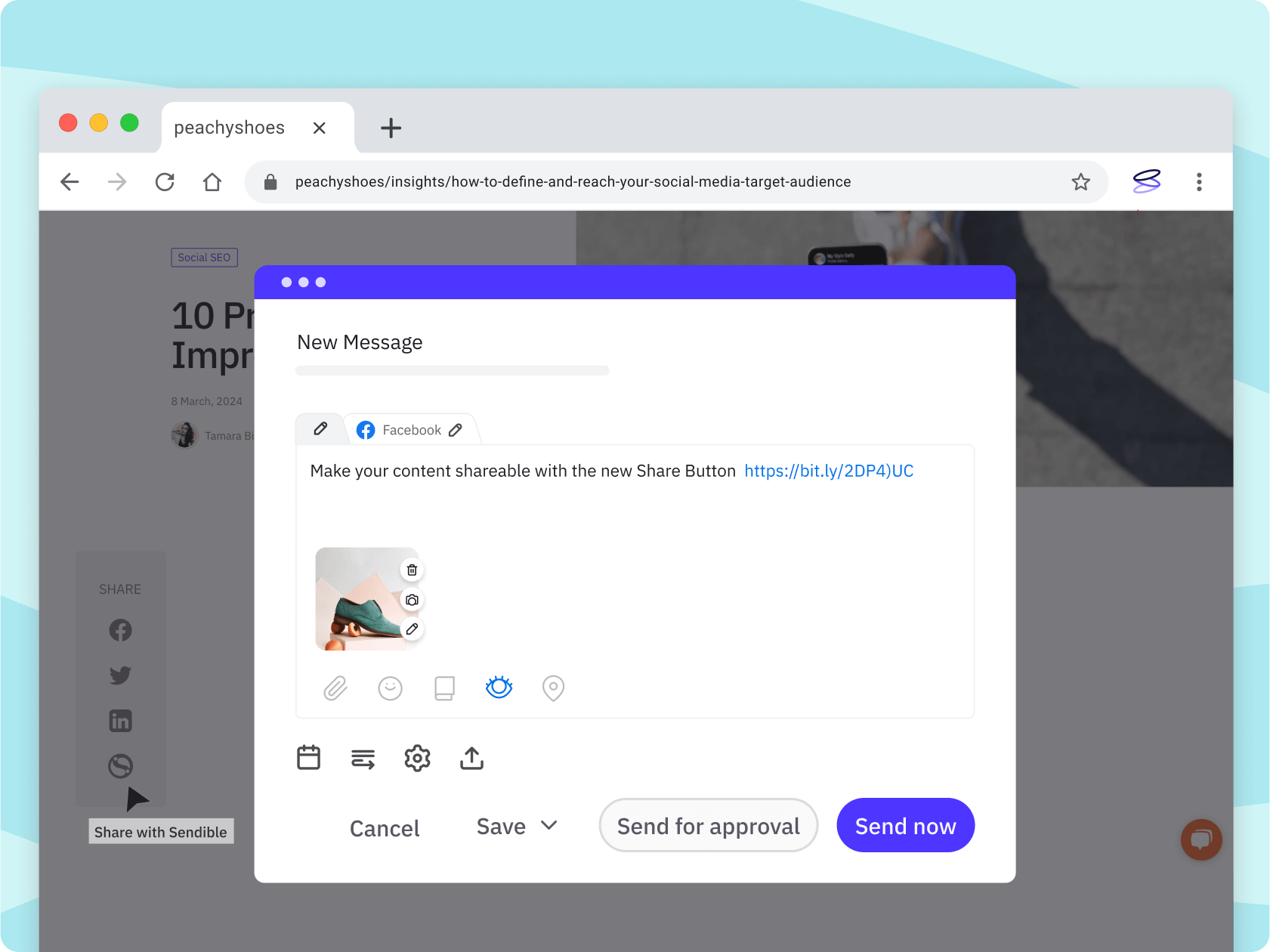Open the browser menu with three vertical dots
The height and width of the screenshot is (952, 1270).
point(1200,181)
